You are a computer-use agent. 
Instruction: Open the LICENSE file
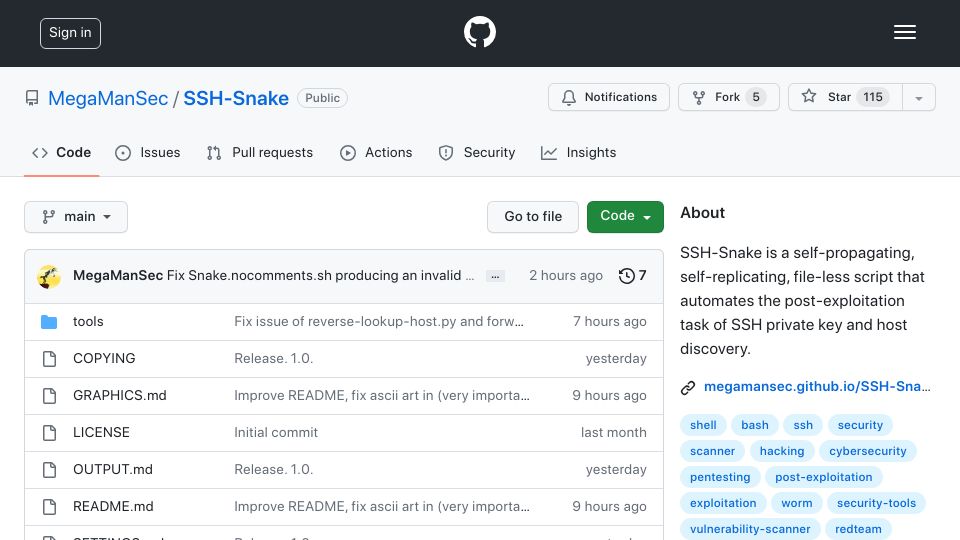pyautogui.click(x=101, y=432)
